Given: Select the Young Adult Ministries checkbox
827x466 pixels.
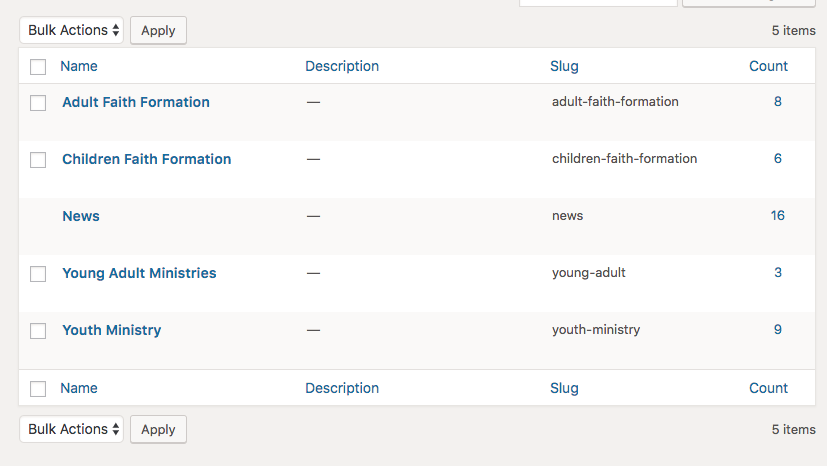Looking at the screenshot, I should point(38,274).
